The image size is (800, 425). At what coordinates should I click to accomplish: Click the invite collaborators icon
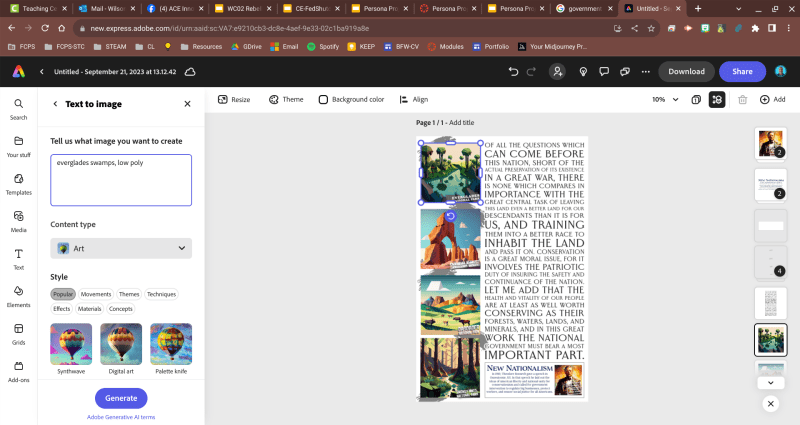pyautogui.click(x=558, y=72)
